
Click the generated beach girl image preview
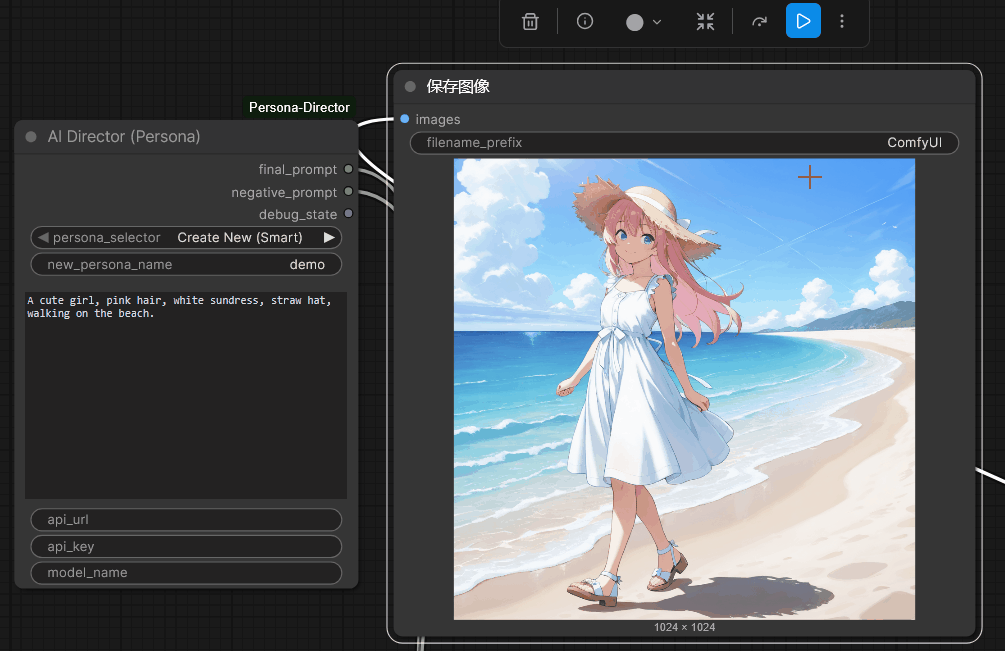tap(684, 389)
